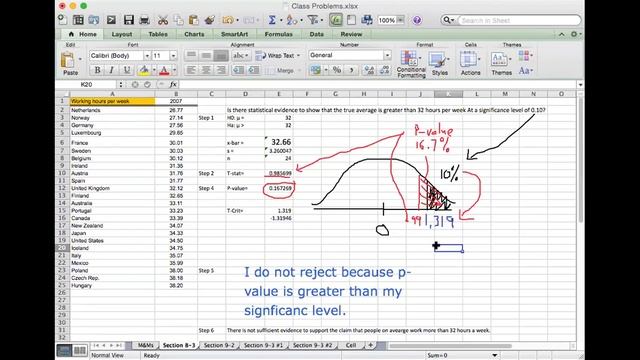The width and height of the screenshot is (640, 360).
Task: Open the Help question mark icon
Action: (x=417, y=20)
